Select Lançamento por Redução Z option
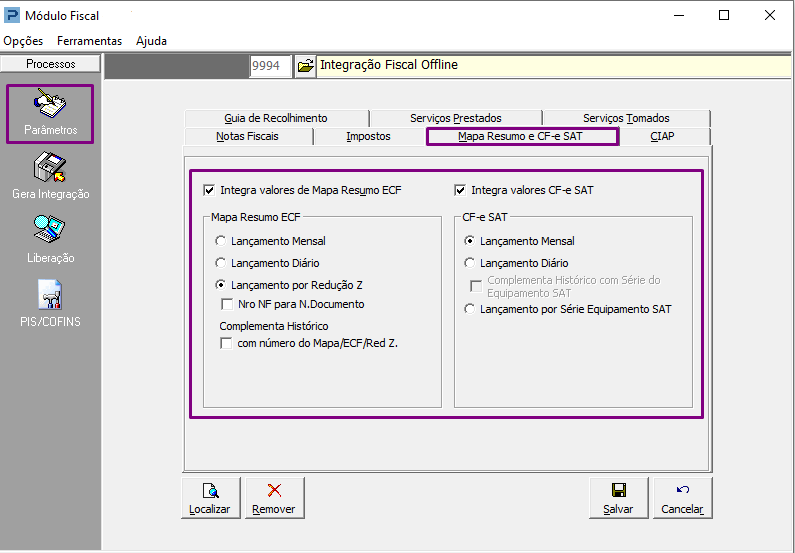Image resolution: width=795 pixels, height=553 pixels. [x=220, y=285]
